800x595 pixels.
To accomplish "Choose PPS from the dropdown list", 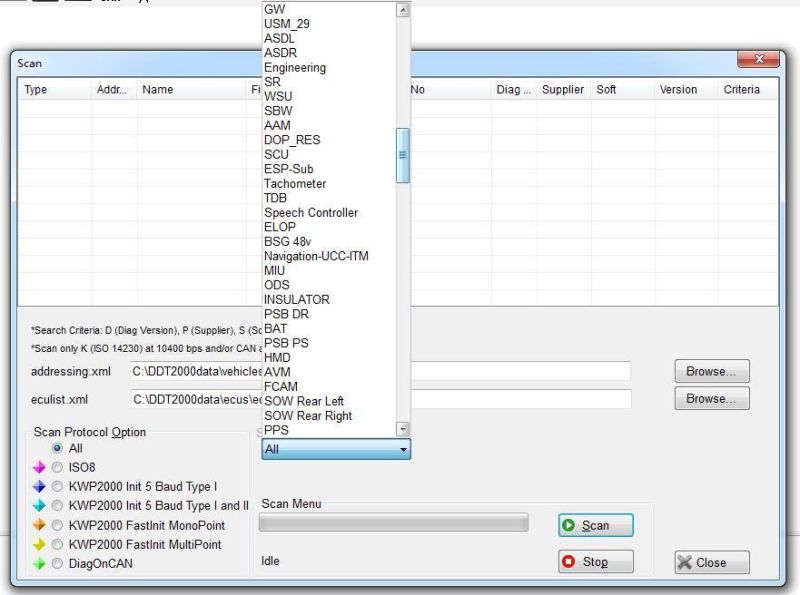I will point(329,430).
